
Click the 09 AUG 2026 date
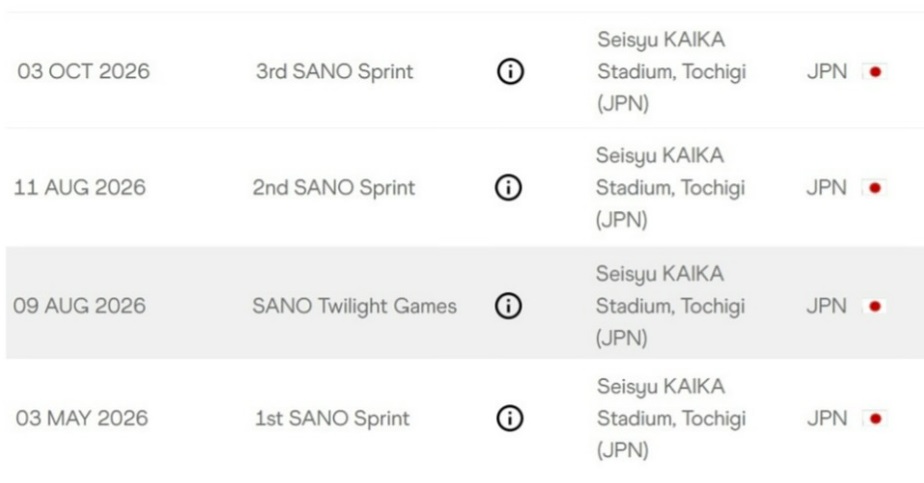(x=79, y=306)
